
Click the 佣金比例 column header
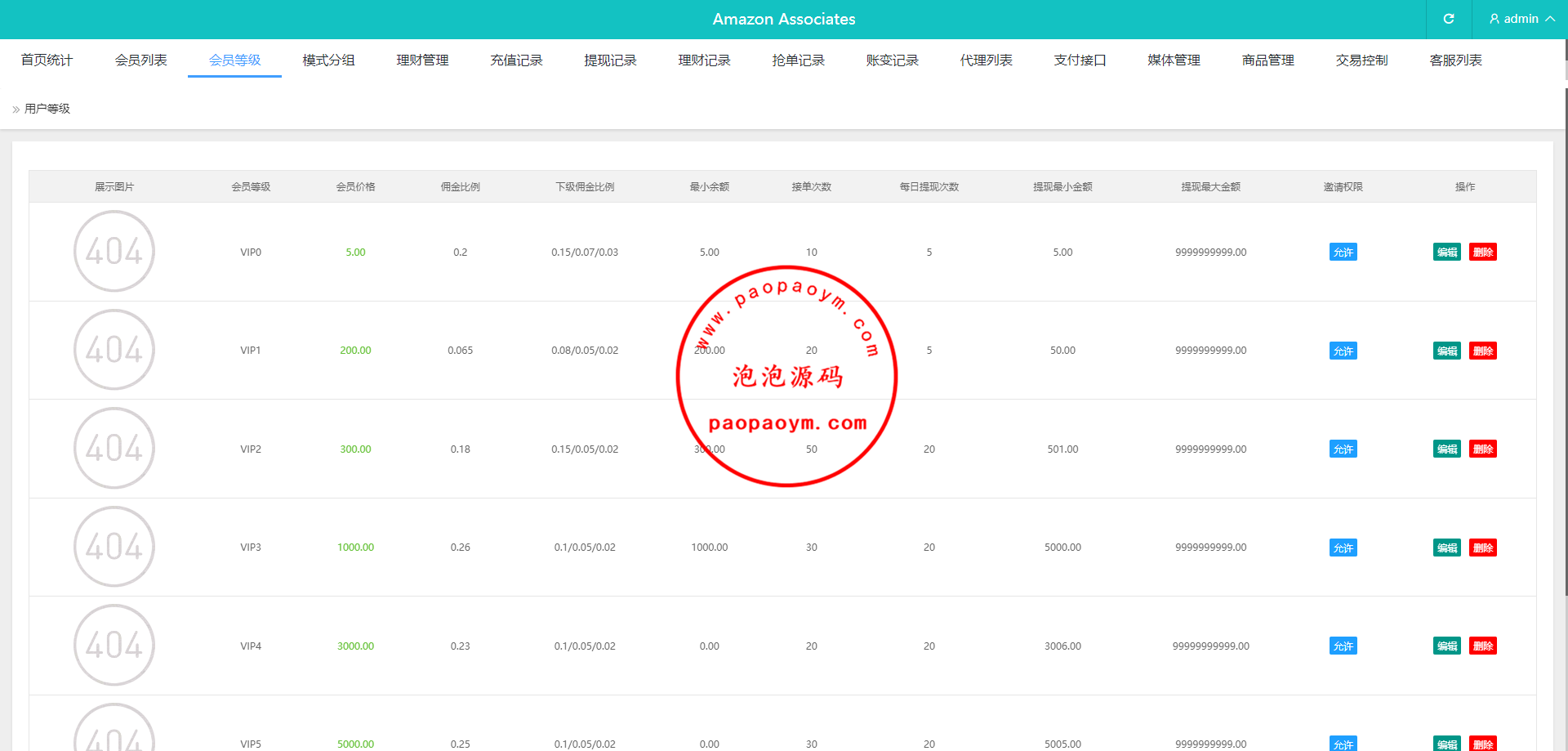(461, 186)
